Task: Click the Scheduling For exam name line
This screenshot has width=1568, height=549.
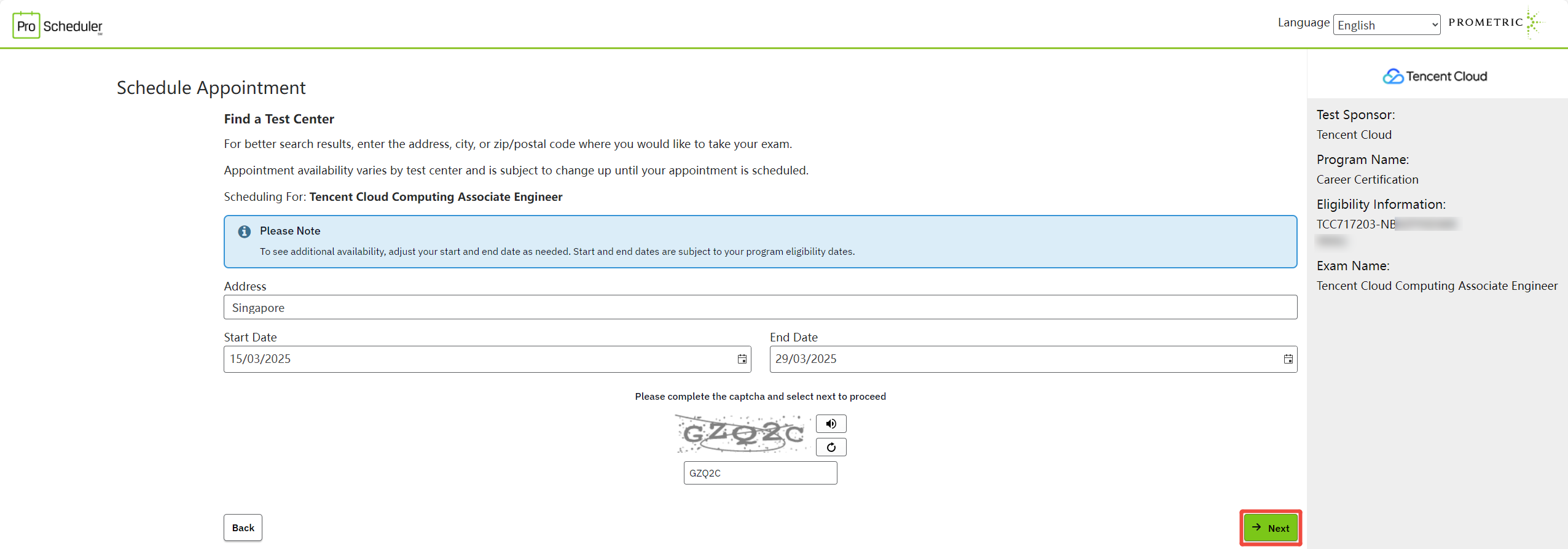Action: pos(393,197)
